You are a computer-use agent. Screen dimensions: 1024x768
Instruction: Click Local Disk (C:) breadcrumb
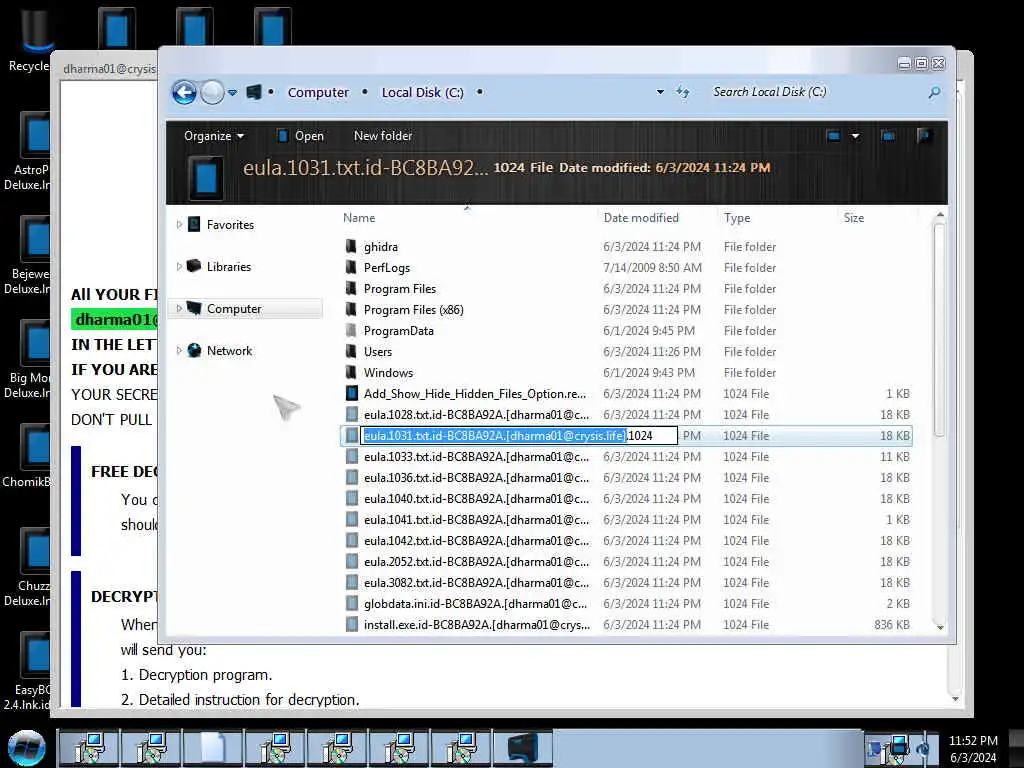pyautogui.click(x=423, y=93)
